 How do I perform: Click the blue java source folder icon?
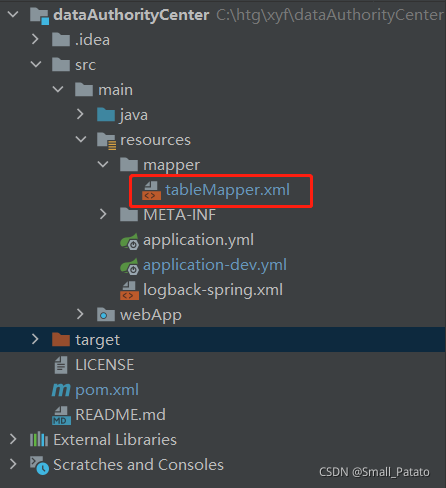tap(106, 114)
